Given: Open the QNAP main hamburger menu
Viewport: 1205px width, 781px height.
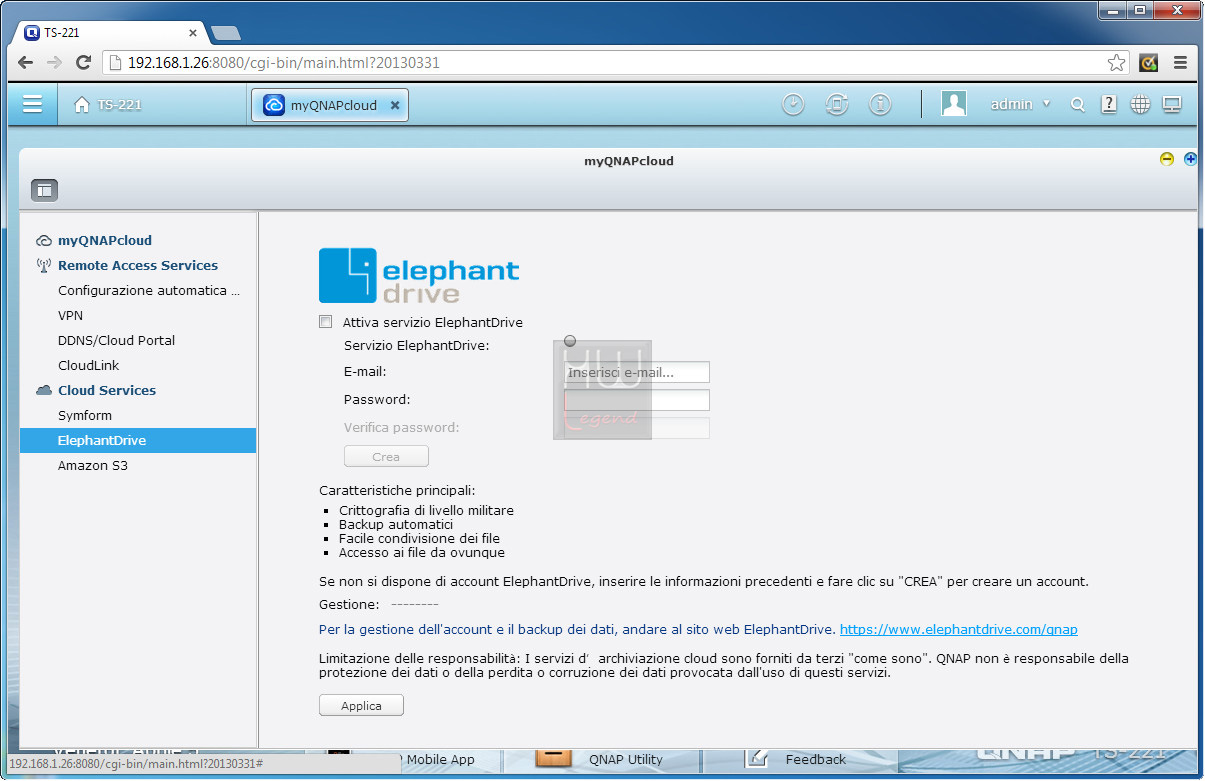Looking at the screenshot, I should click(x=33, y=104).
